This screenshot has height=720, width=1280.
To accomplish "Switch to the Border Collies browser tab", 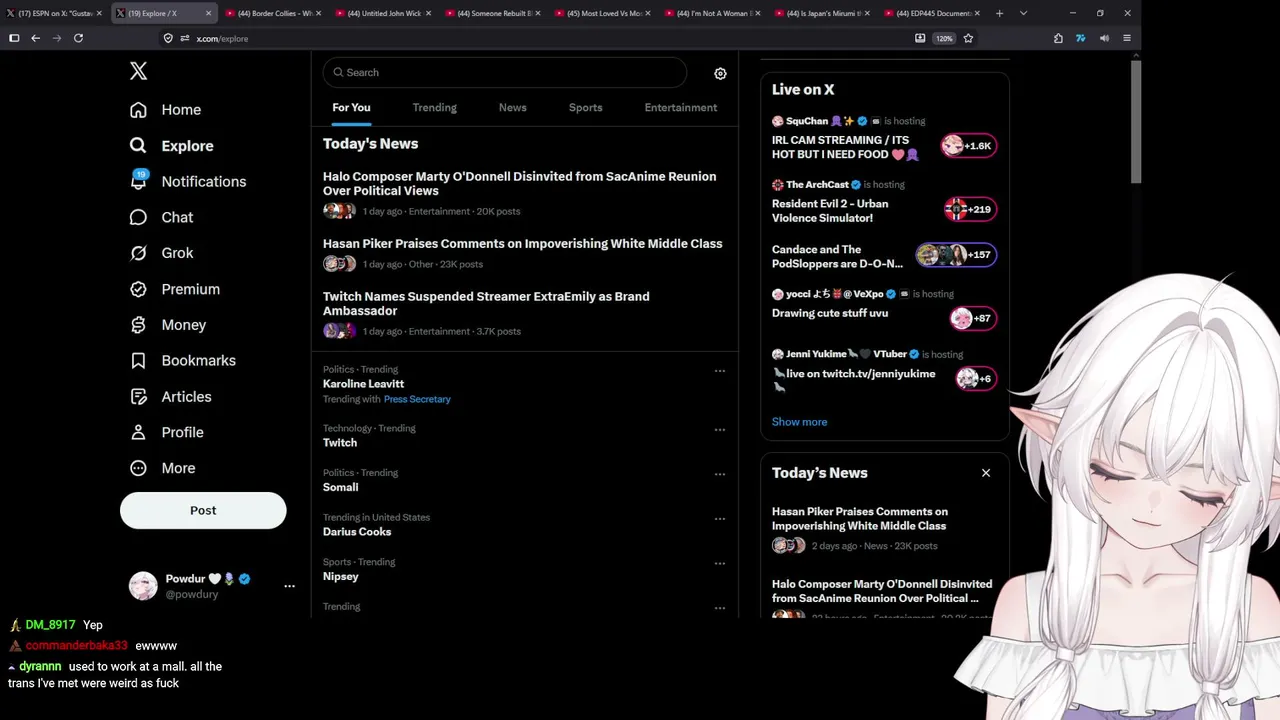I will (272, 13).
